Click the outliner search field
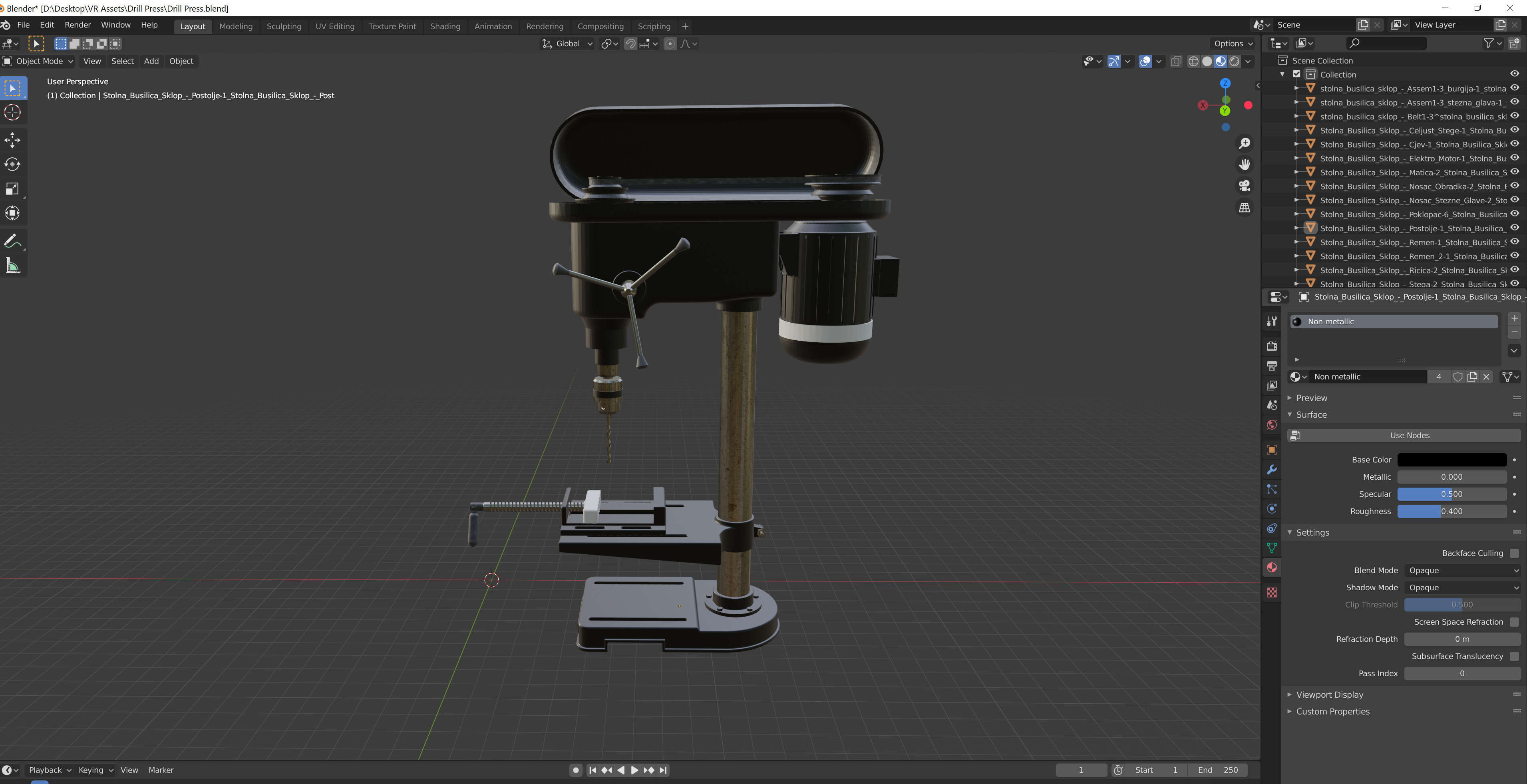 1386,43
